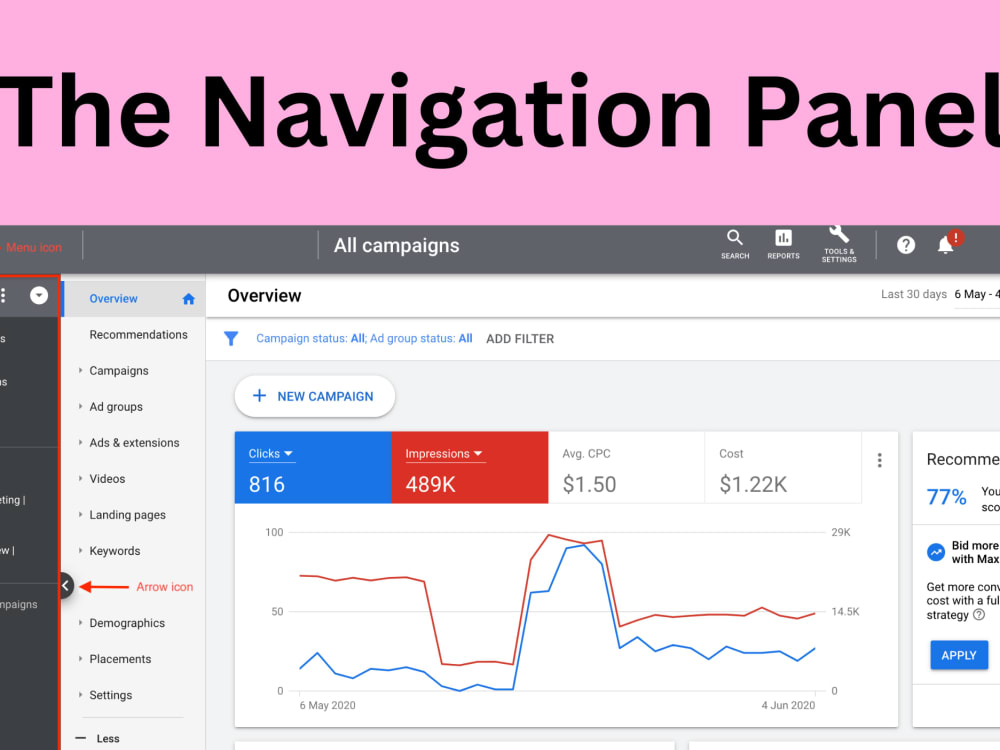Click the Bid more recommendation icon
This screenshot has height=750, width=1000.
pyautogui.click(x=936, y=552)
